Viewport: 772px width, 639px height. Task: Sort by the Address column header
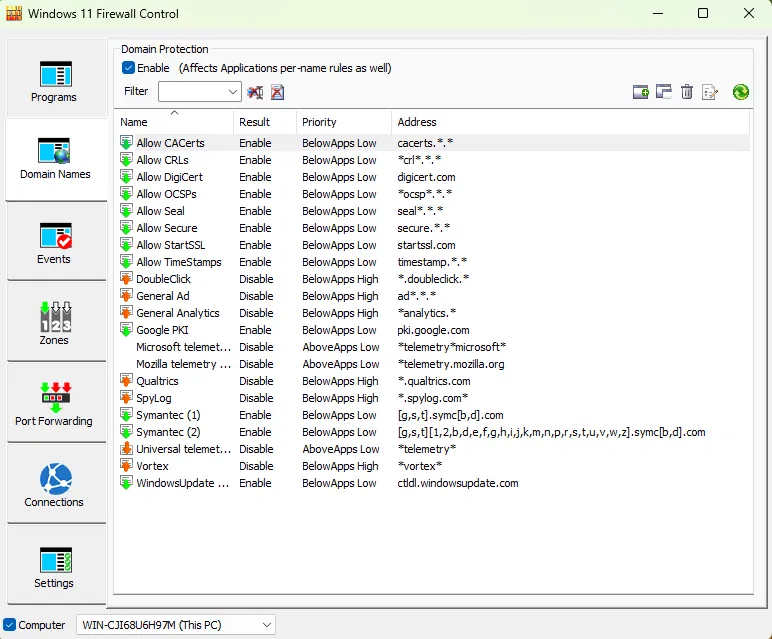[x=571, y=122]
